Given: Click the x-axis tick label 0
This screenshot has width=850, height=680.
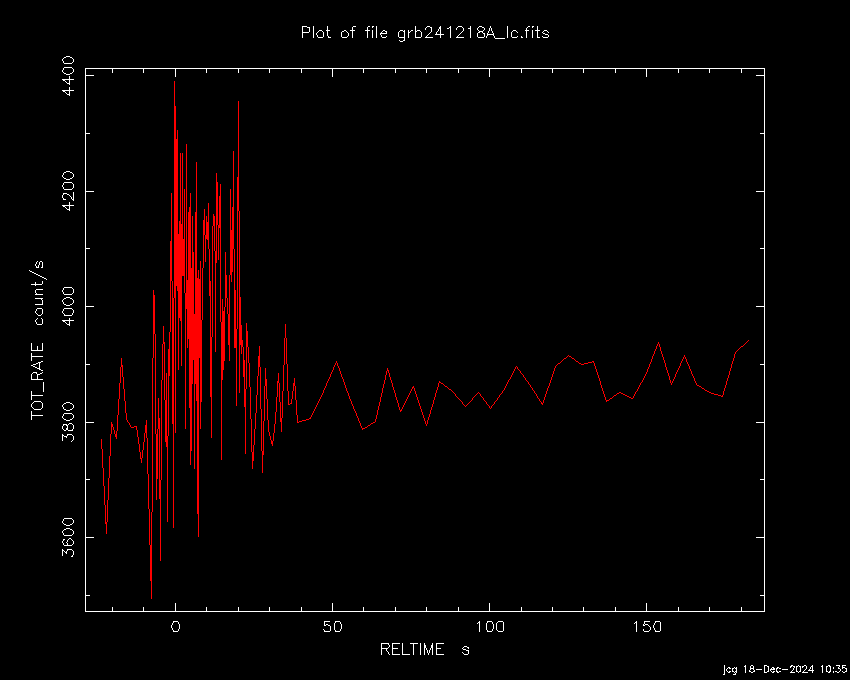Looking at the screenshot, I should tap(176, 627).
